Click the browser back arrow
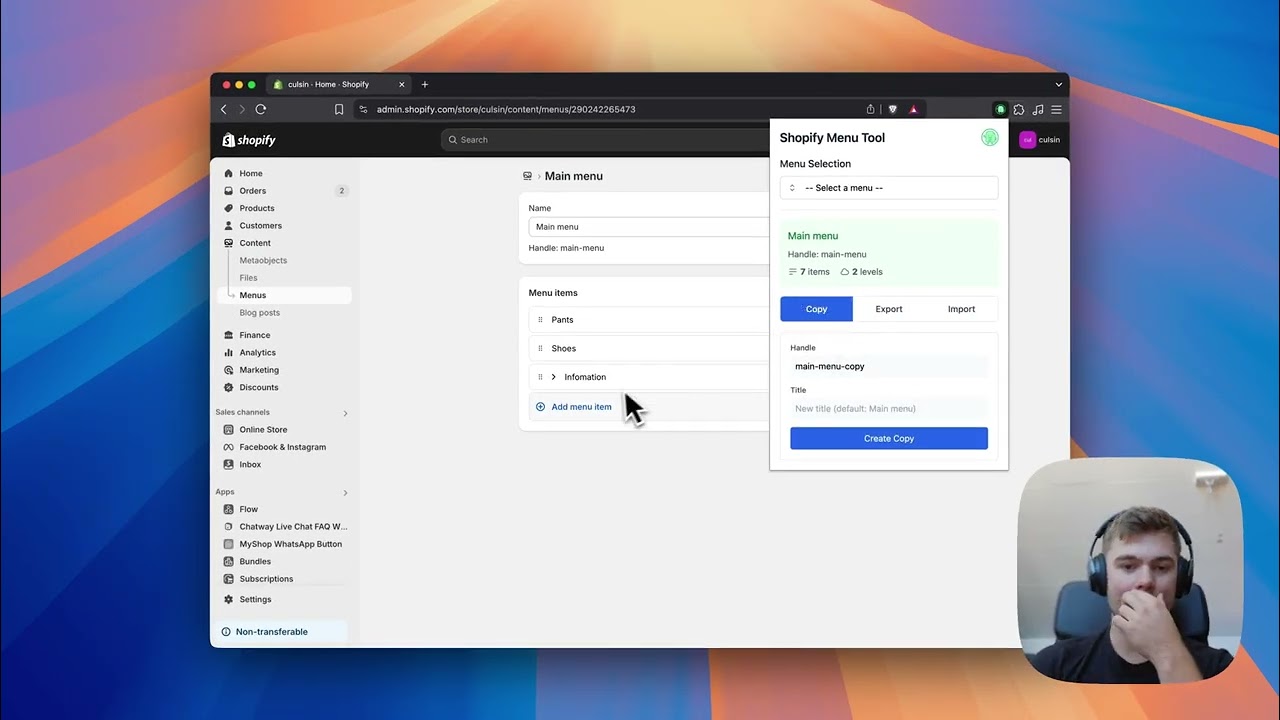This screenshot has height=720, width=1280. [x=224, y=109]
